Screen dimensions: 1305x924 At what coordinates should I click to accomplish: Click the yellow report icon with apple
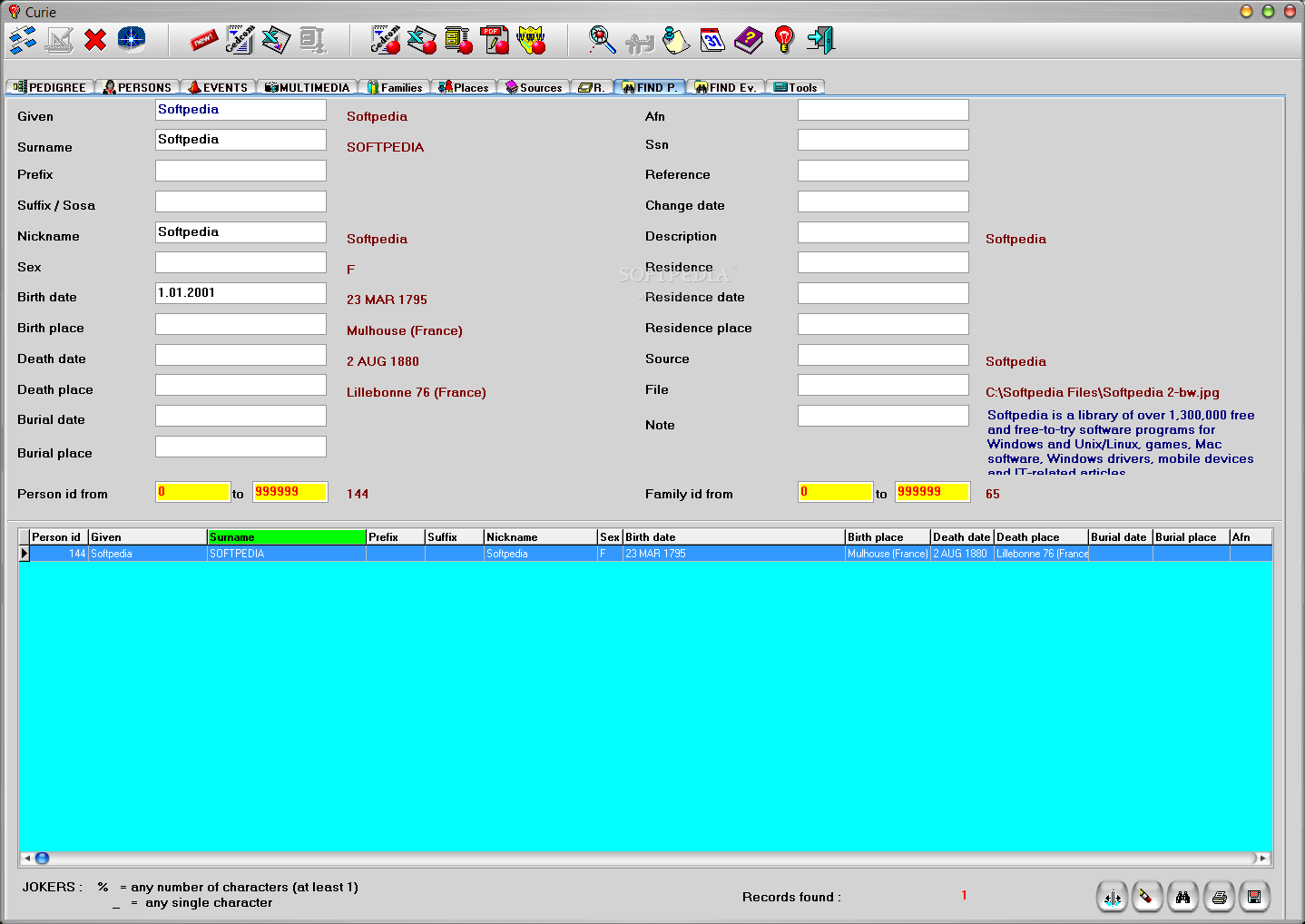coord(458,40)
